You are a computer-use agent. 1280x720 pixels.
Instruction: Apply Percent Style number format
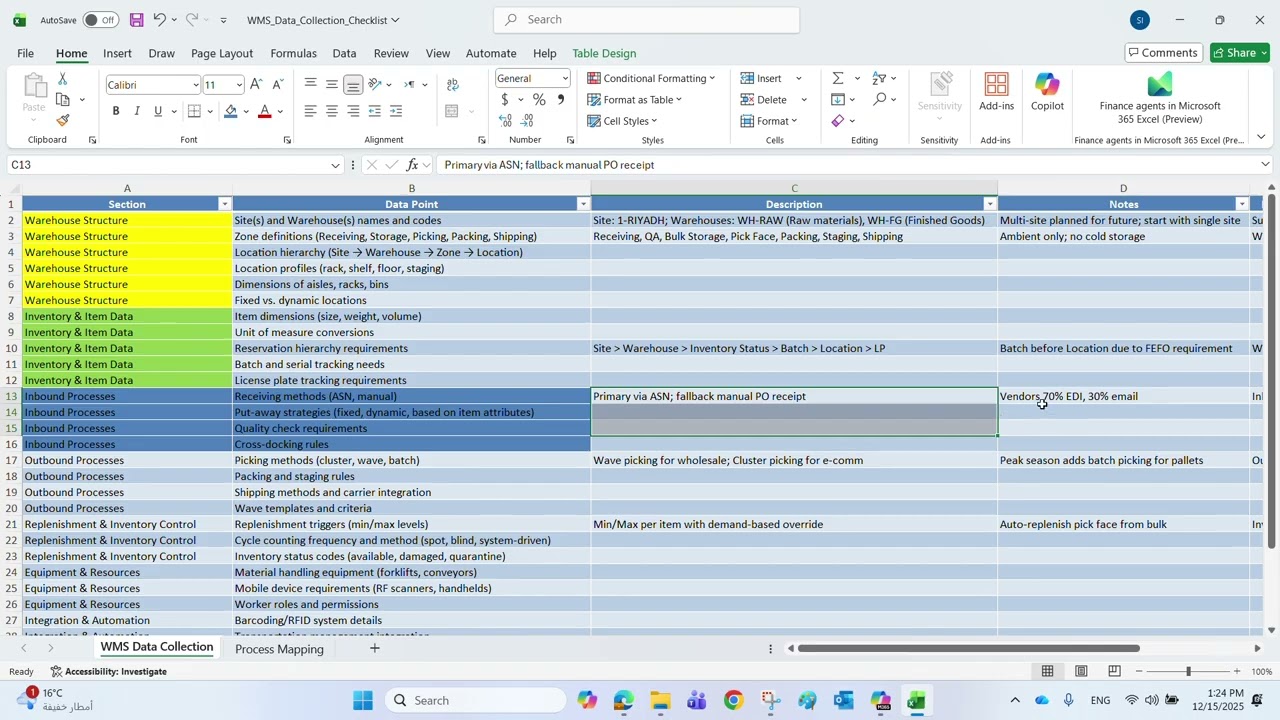pyautogui.click(x=539, y=100)
